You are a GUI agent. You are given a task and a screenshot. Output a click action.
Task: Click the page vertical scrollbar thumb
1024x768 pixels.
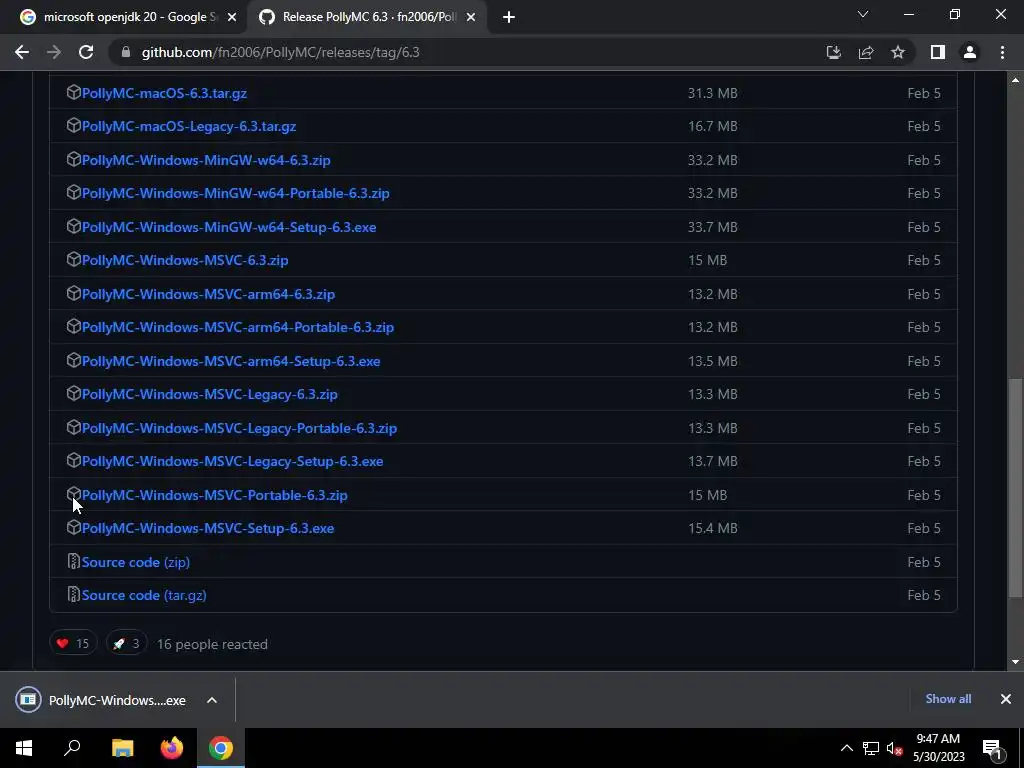pyautogui.click(x=1016, y=487)
